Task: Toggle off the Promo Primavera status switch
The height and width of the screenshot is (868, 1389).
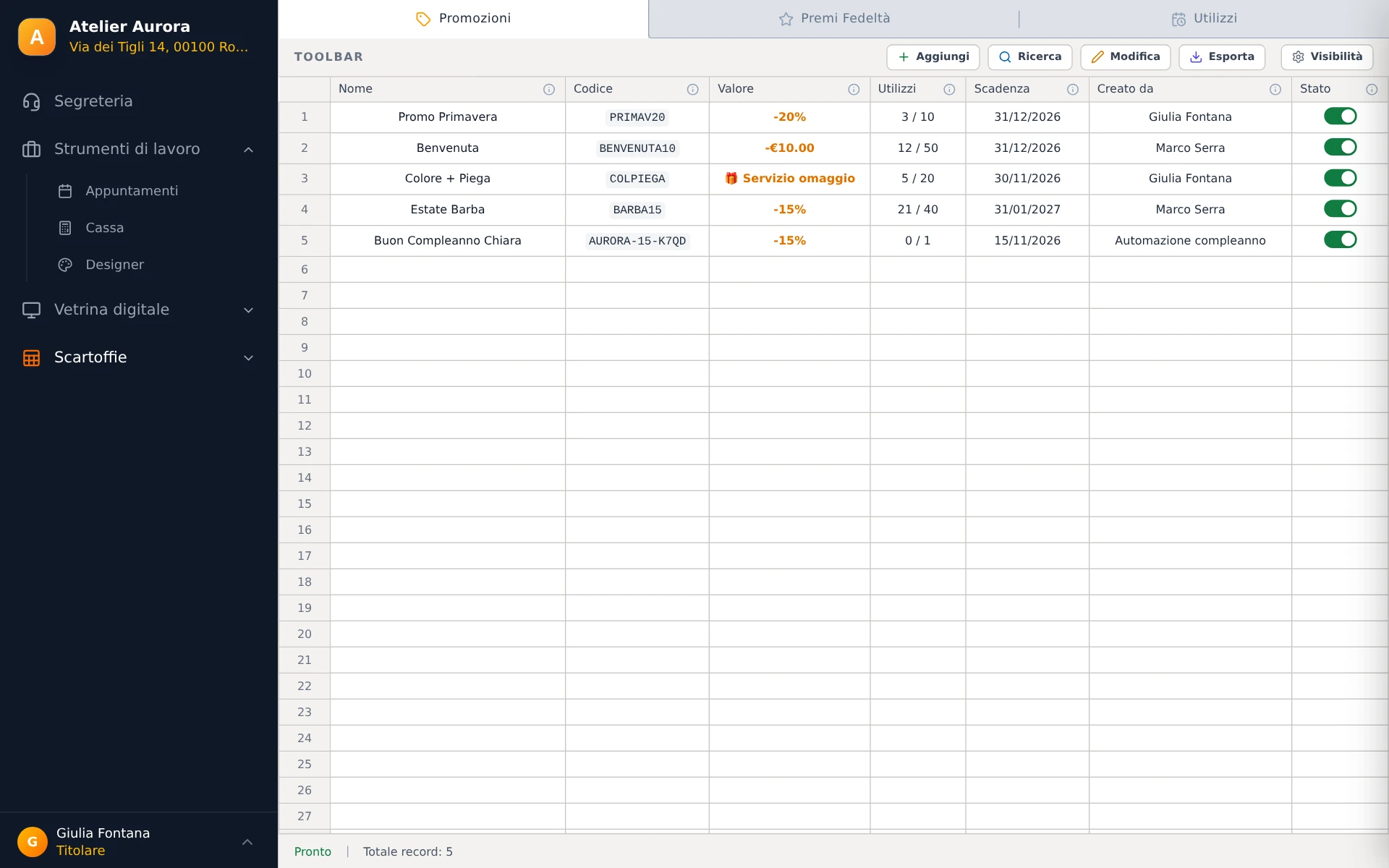Action: tap(1340, 116)
